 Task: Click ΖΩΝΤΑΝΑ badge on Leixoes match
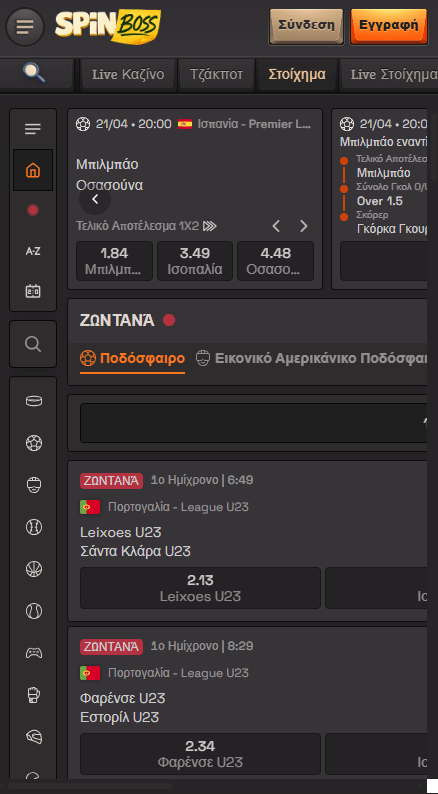tap(111, 480)
